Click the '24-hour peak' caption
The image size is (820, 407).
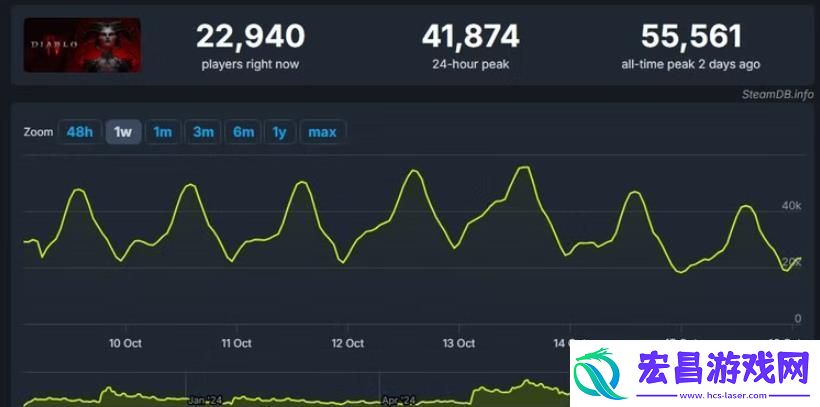(x=471, y=64)
